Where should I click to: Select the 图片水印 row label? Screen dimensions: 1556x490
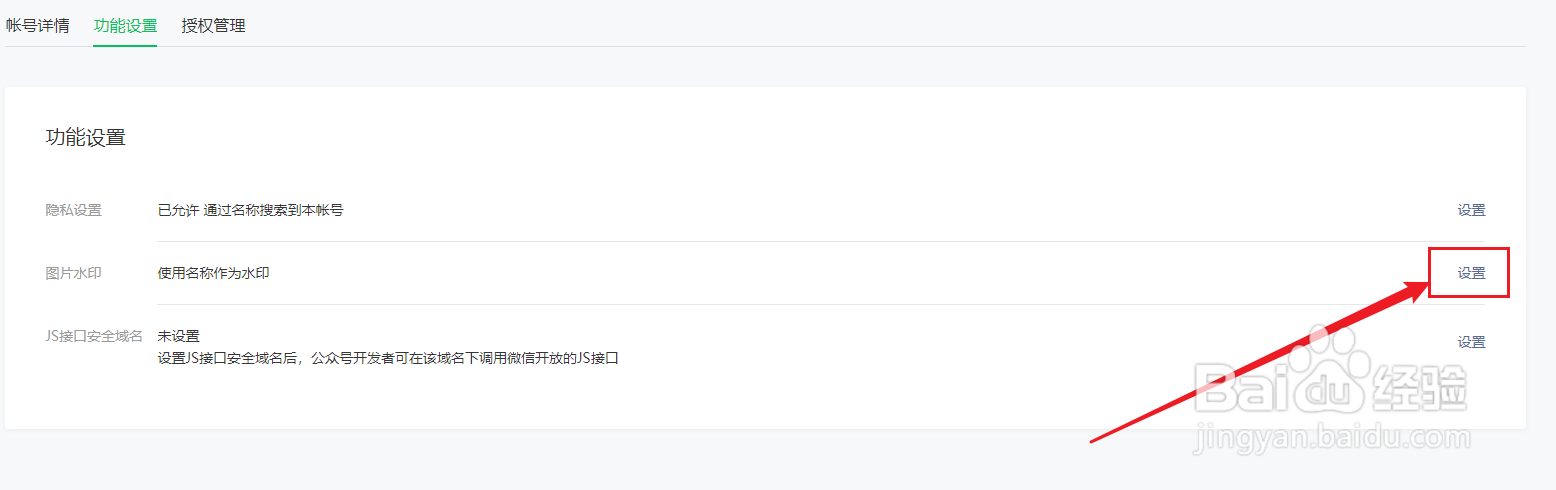(74, 273)
